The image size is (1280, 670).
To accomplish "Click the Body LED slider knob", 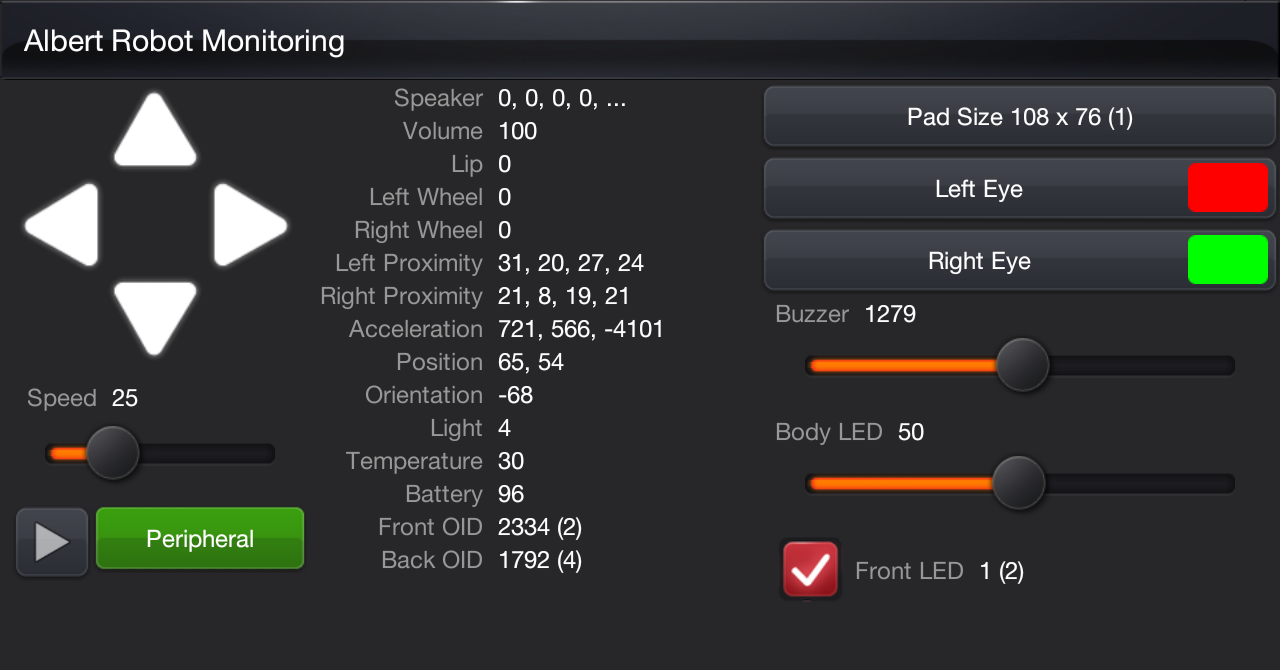I will [1018, 483].
